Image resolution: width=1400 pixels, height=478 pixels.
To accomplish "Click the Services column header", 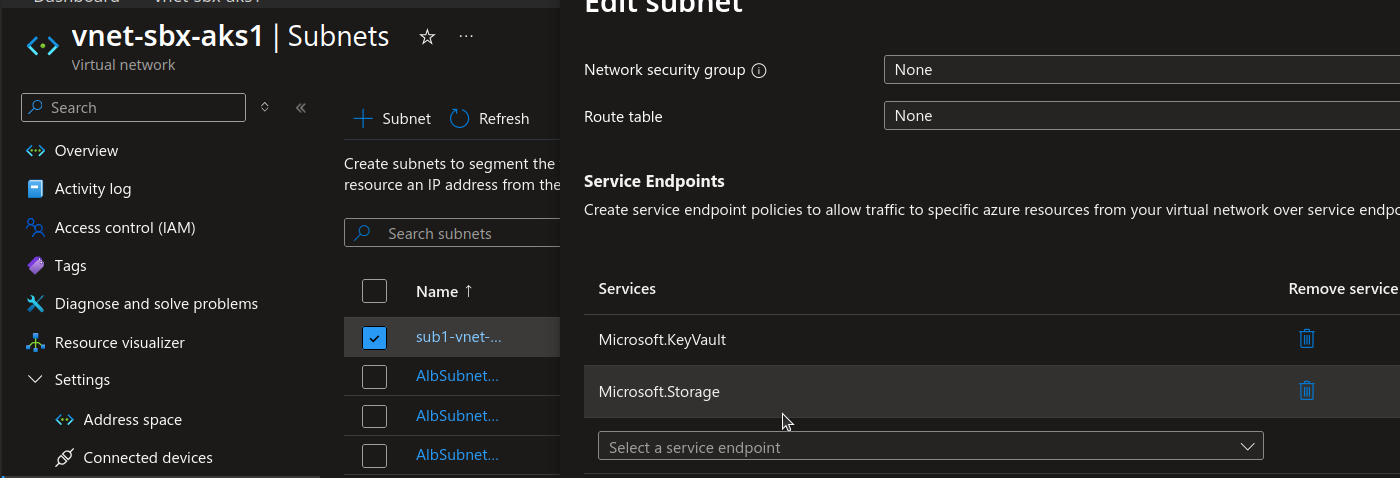I will pyautogui.click(x=627, y=288).
